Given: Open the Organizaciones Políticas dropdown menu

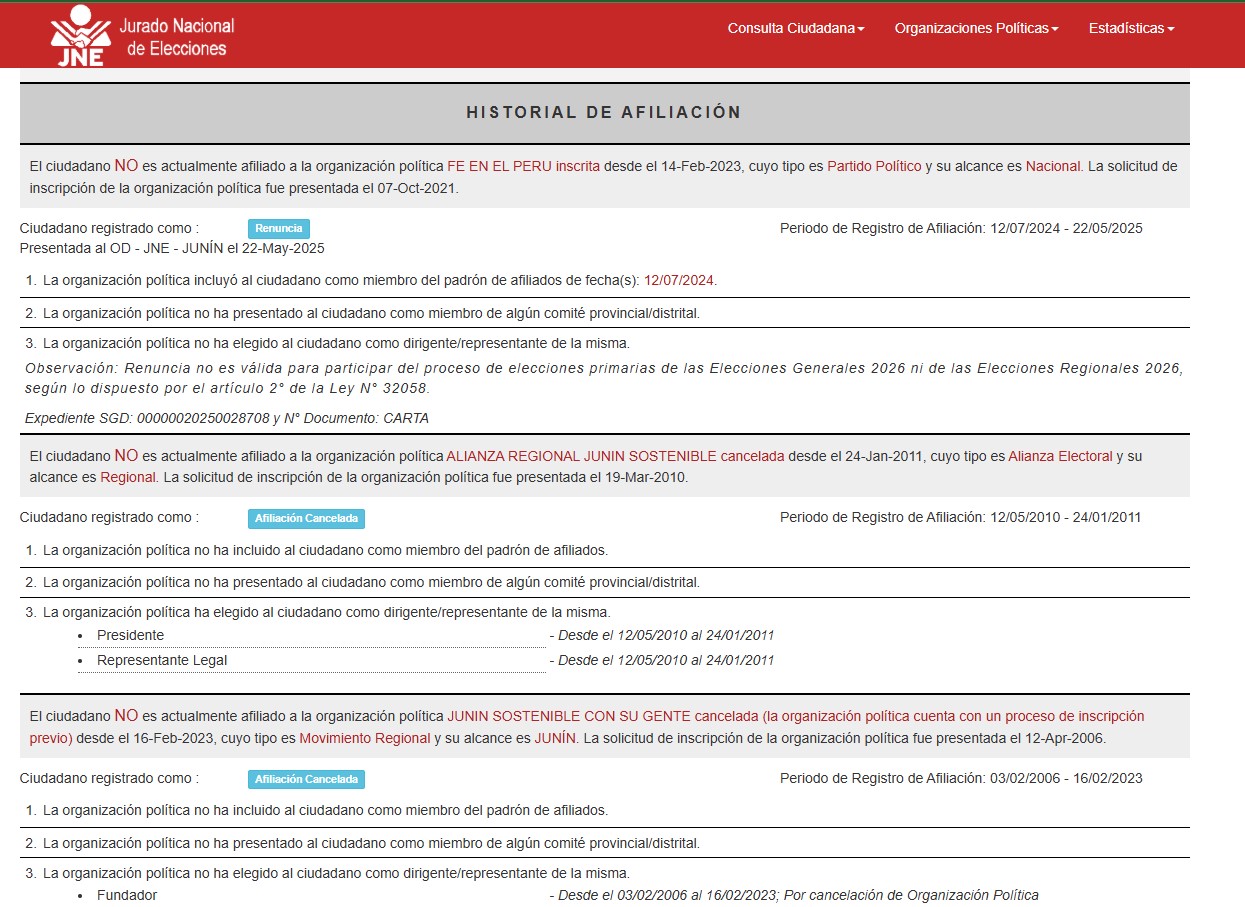Looking at the screenshot, I should pyautogui.click(x=976, y=28).
